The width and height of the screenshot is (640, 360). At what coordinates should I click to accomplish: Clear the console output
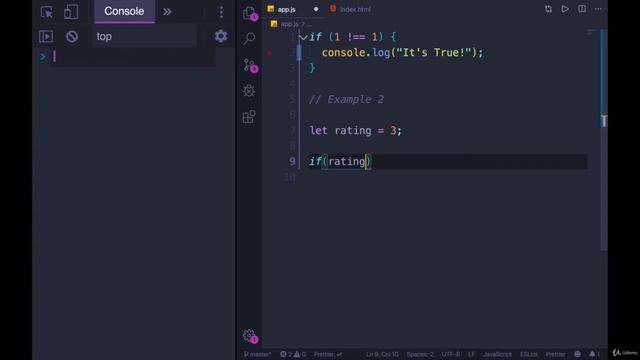pyautogui.click(x=72, y=36)
